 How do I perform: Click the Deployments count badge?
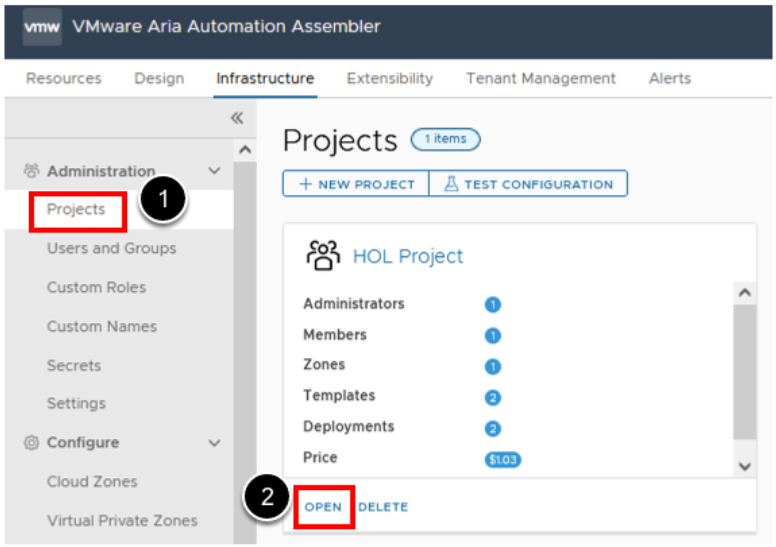coord(492,428)
